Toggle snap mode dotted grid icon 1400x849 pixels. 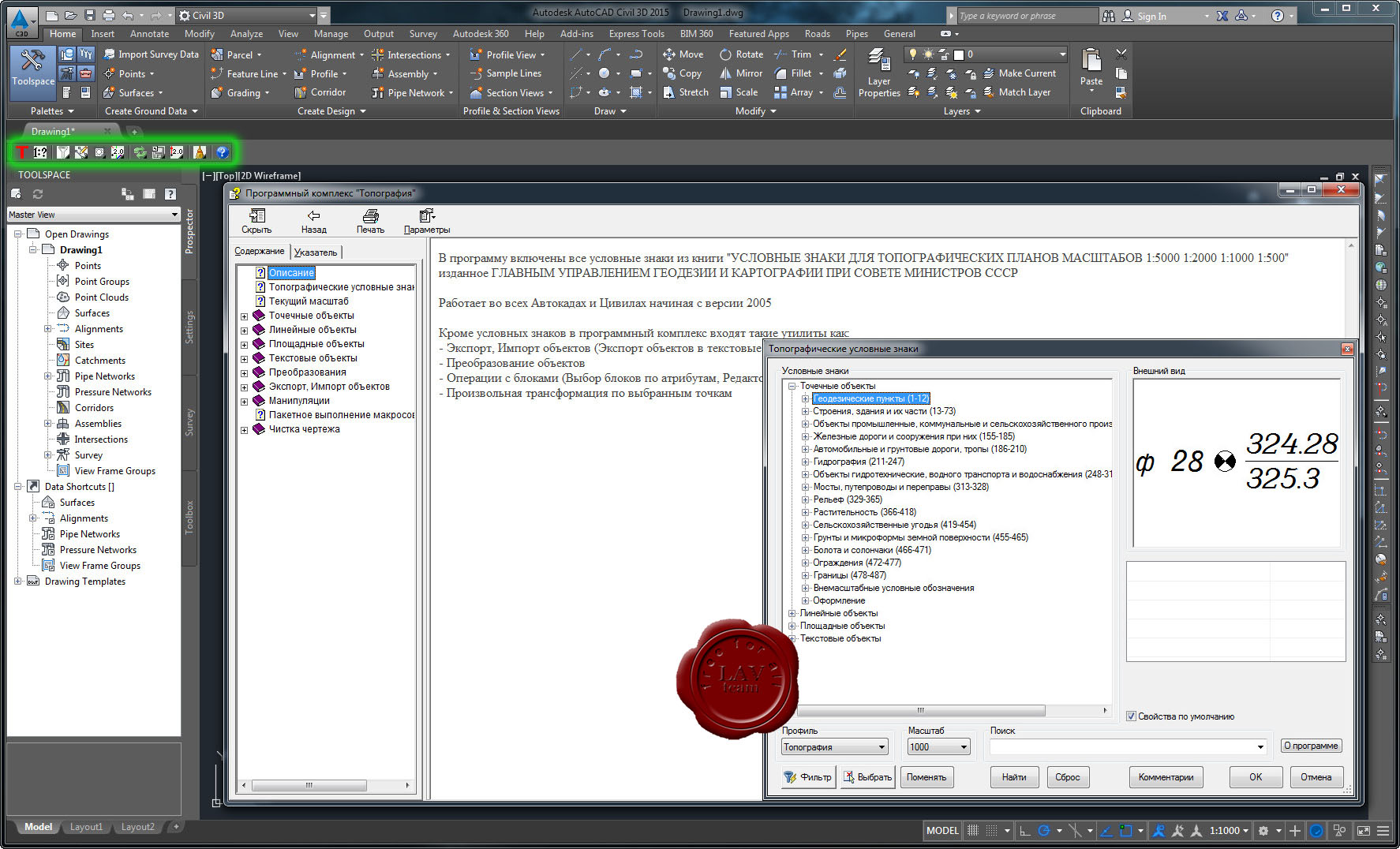pos(992,831)
